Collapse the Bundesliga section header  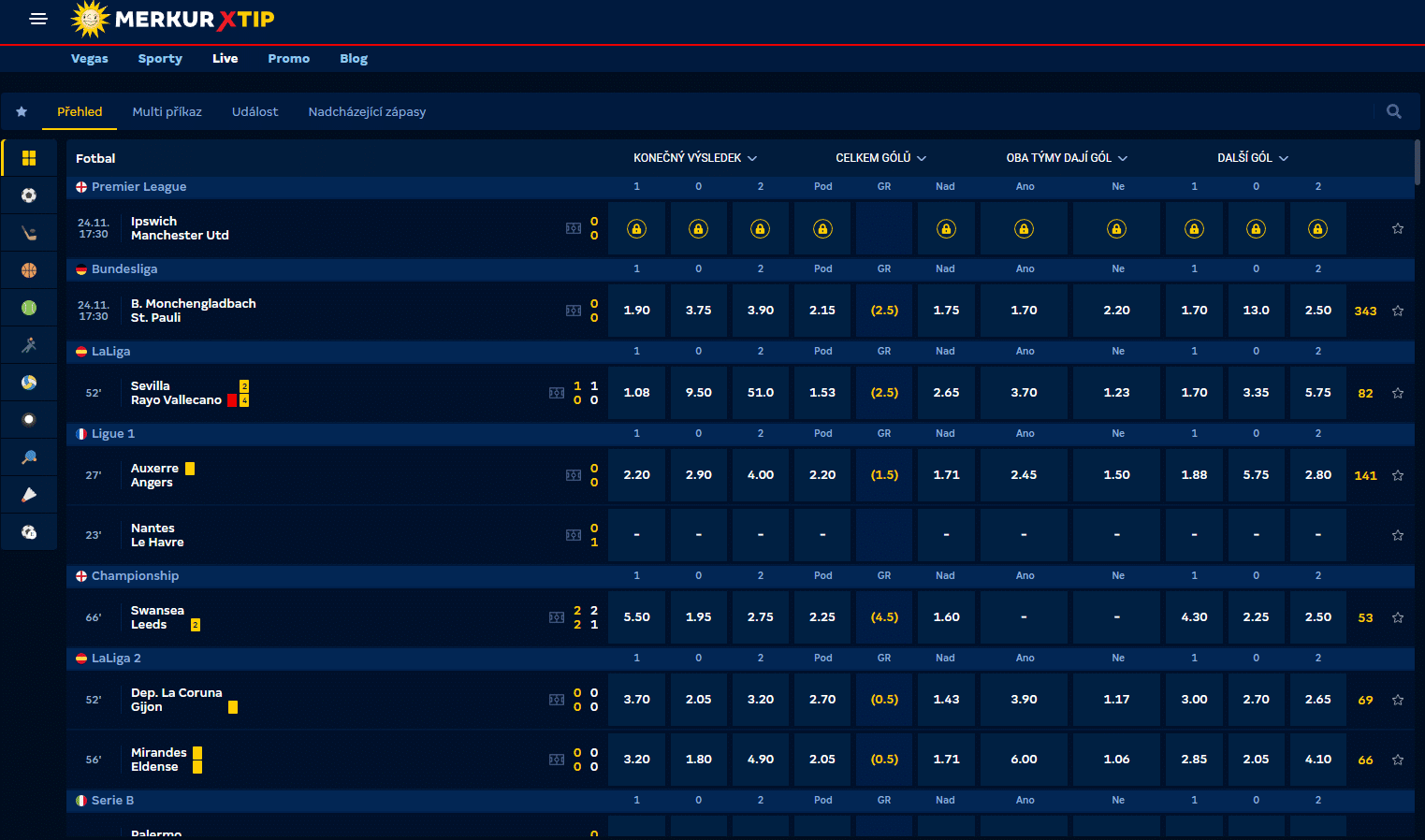(740, 269)
